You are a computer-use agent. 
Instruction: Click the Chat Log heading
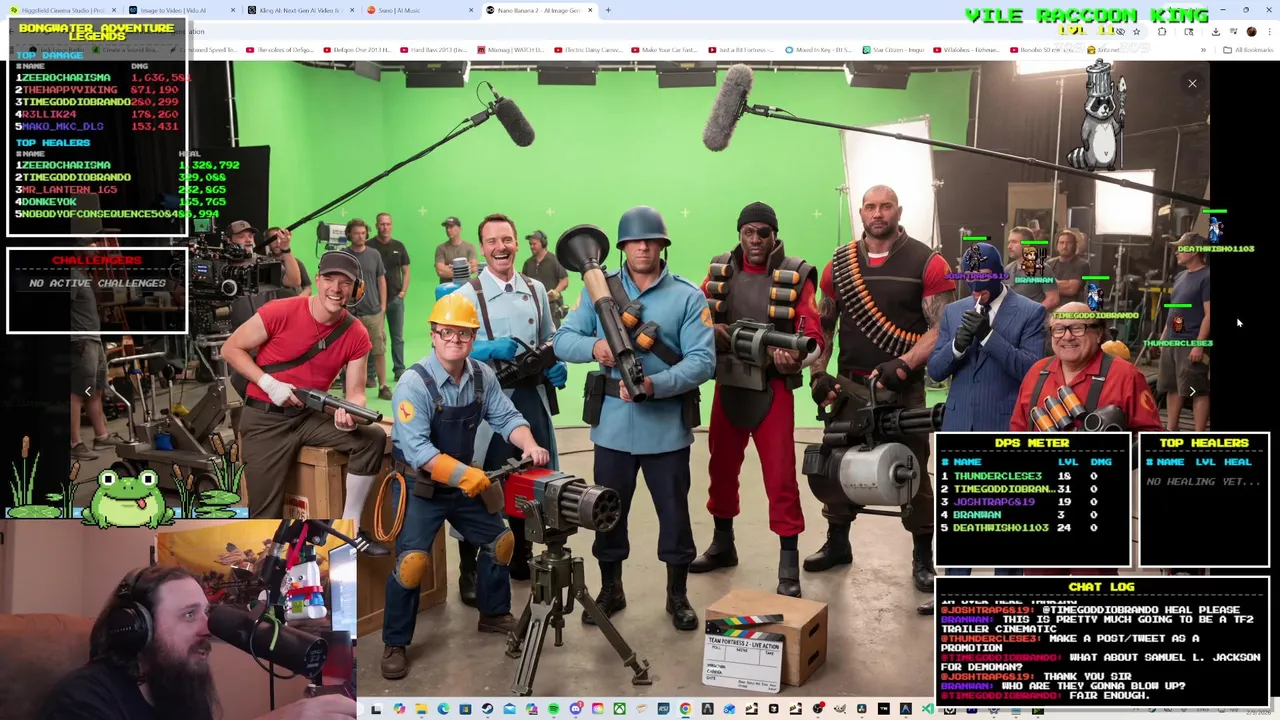1101,587
